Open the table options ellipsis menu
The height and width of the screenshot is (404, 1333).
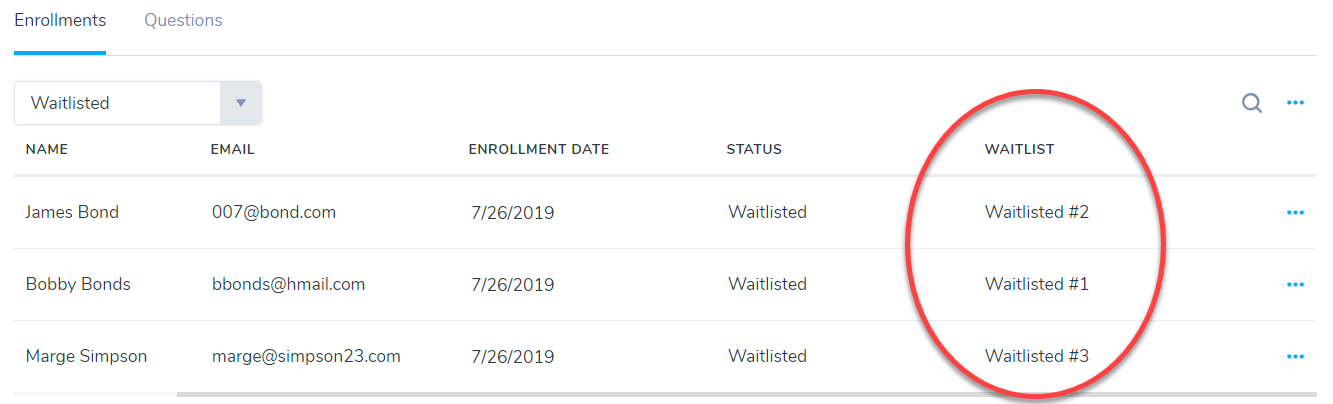(1295, 103)
